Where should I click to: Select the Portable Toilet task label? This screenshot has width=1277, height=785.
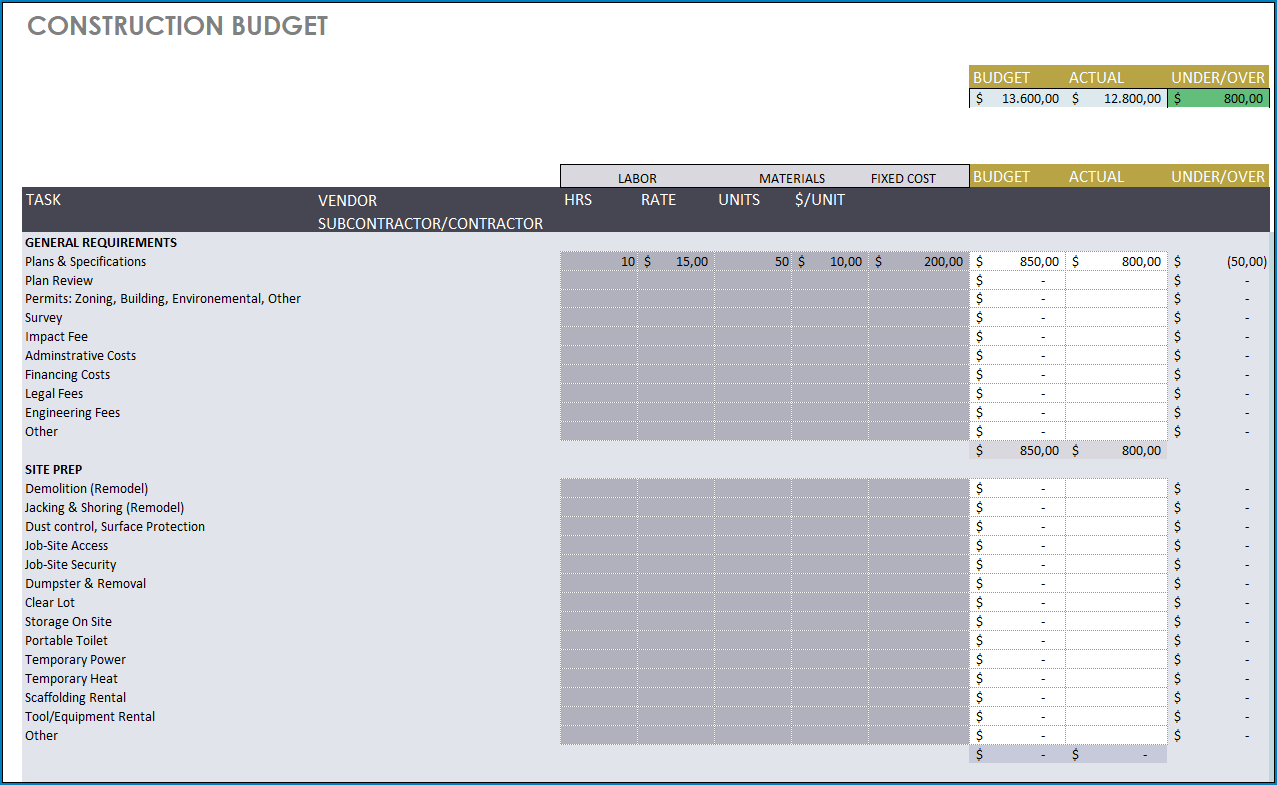coord(66,640)
